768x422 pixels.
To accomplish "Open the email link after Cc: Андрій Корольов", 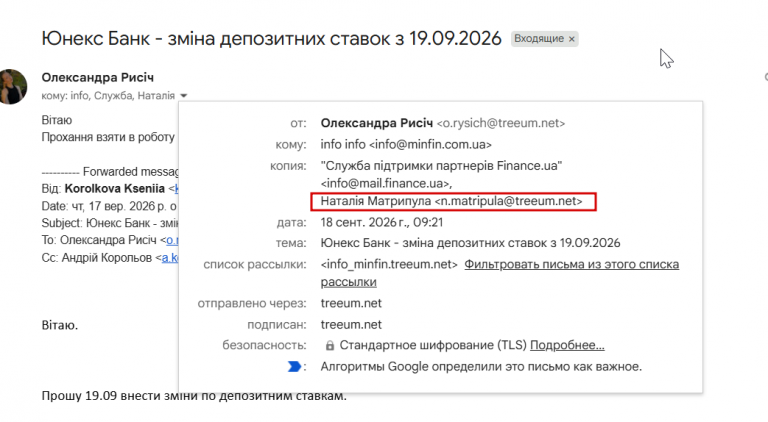I will [169, 258].
